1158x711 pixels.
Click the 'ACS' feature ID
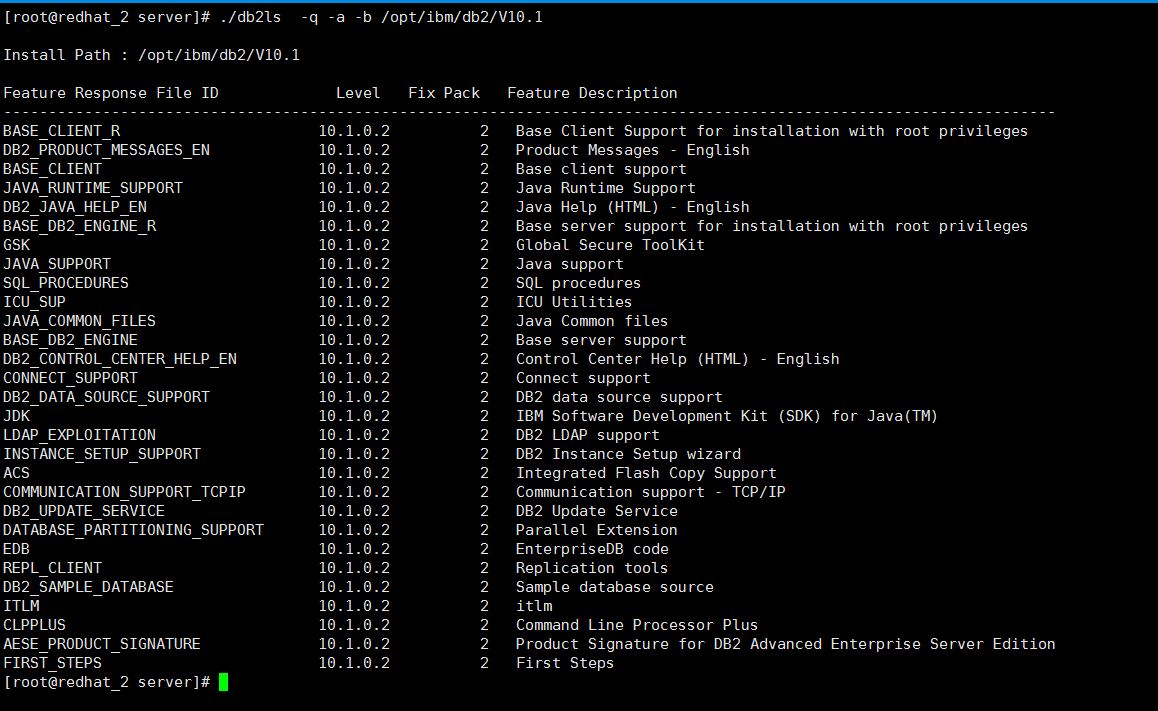pyautogui.click(x=16, y=473)
